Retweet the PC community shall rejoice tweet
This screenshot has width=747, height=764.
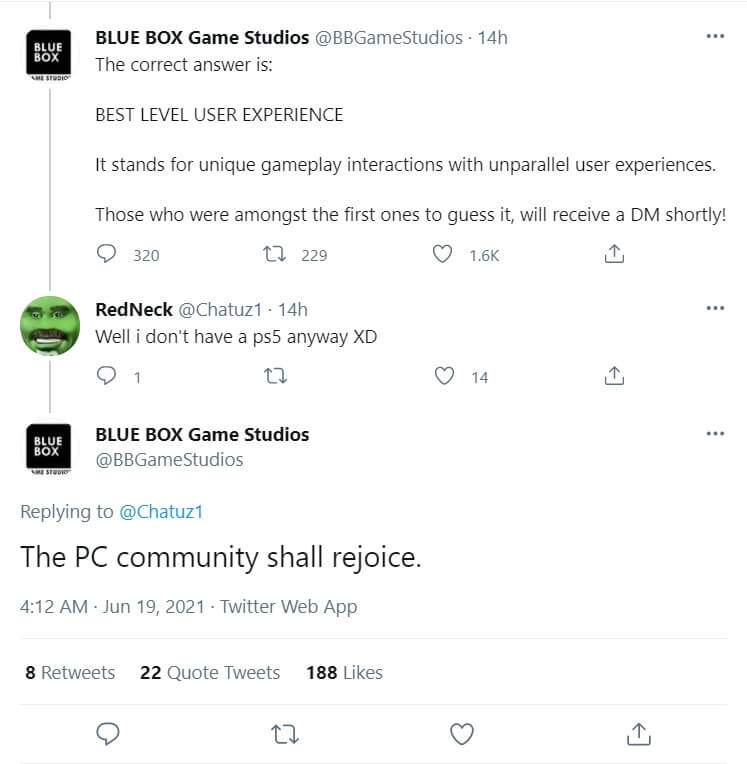click(284, 734)
